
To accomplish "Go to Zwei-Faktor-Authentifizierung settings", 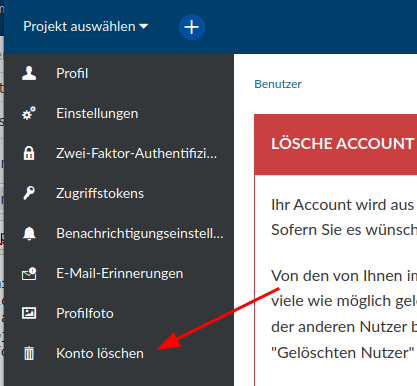I will 119,153.
